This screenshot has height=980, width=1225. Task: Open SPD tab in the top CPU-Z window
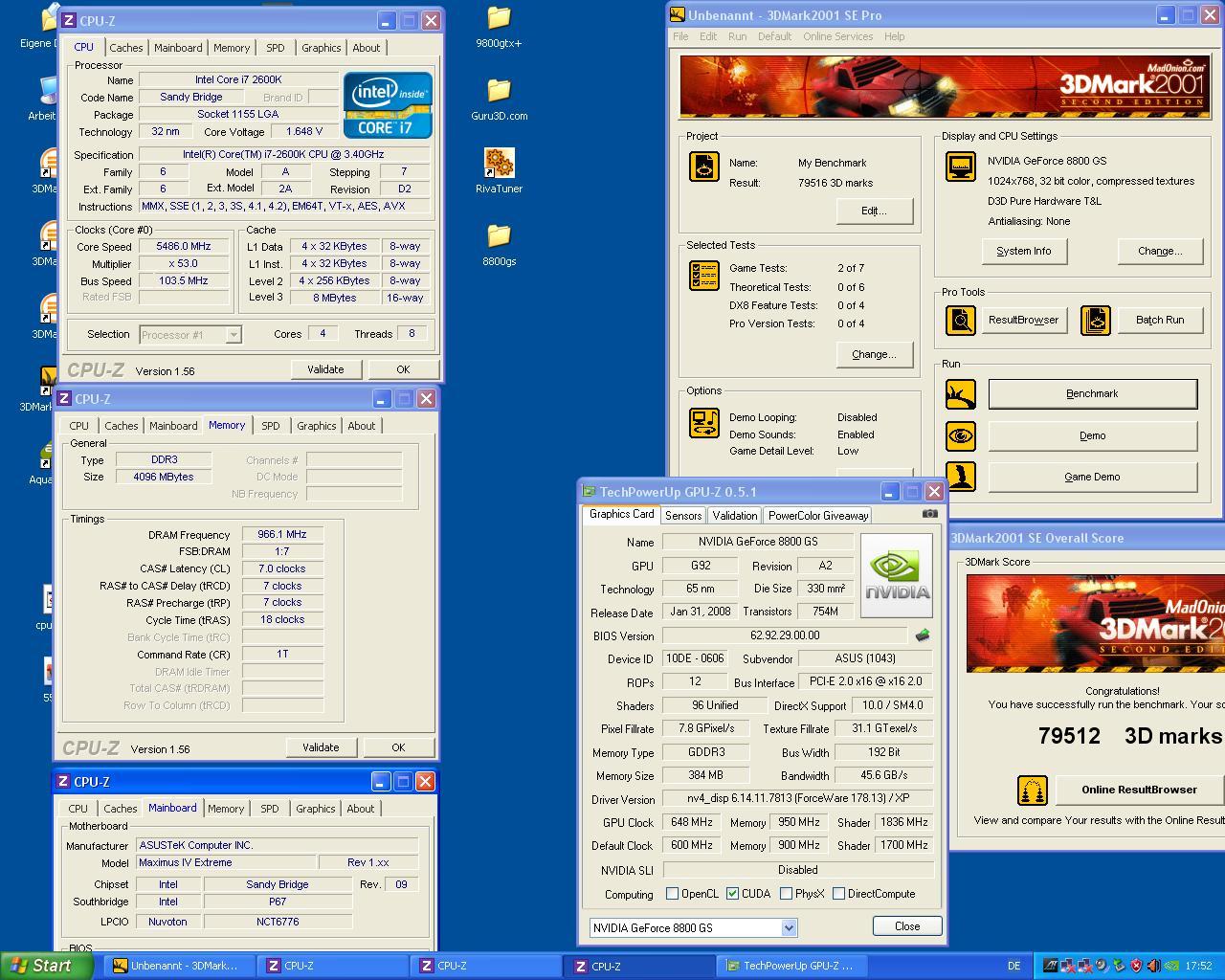tap(275, 48)
